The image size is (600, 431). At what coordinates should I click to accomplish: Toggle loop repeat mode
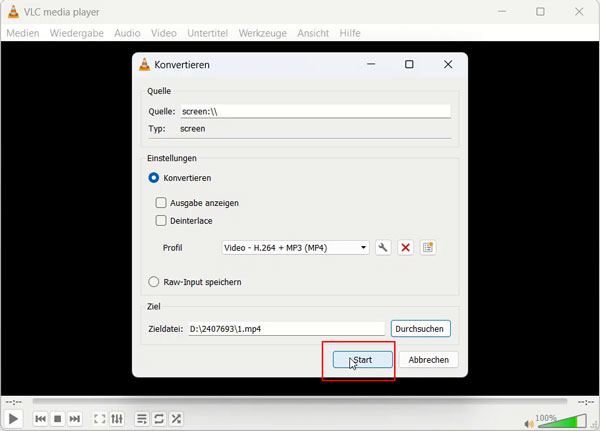click(159, 419)
